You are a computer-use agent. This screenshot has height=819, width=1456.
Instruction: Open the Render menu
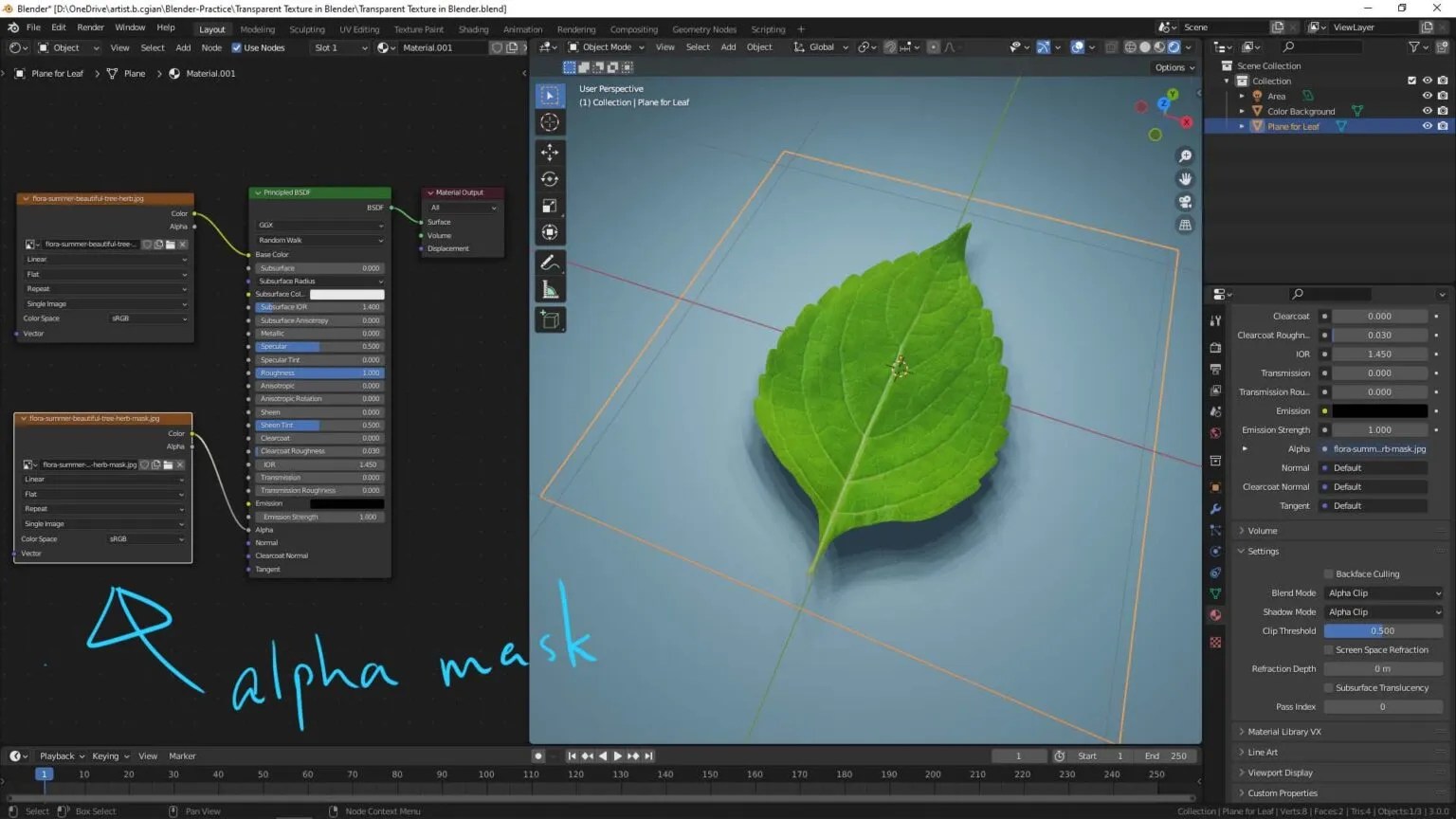90,27
